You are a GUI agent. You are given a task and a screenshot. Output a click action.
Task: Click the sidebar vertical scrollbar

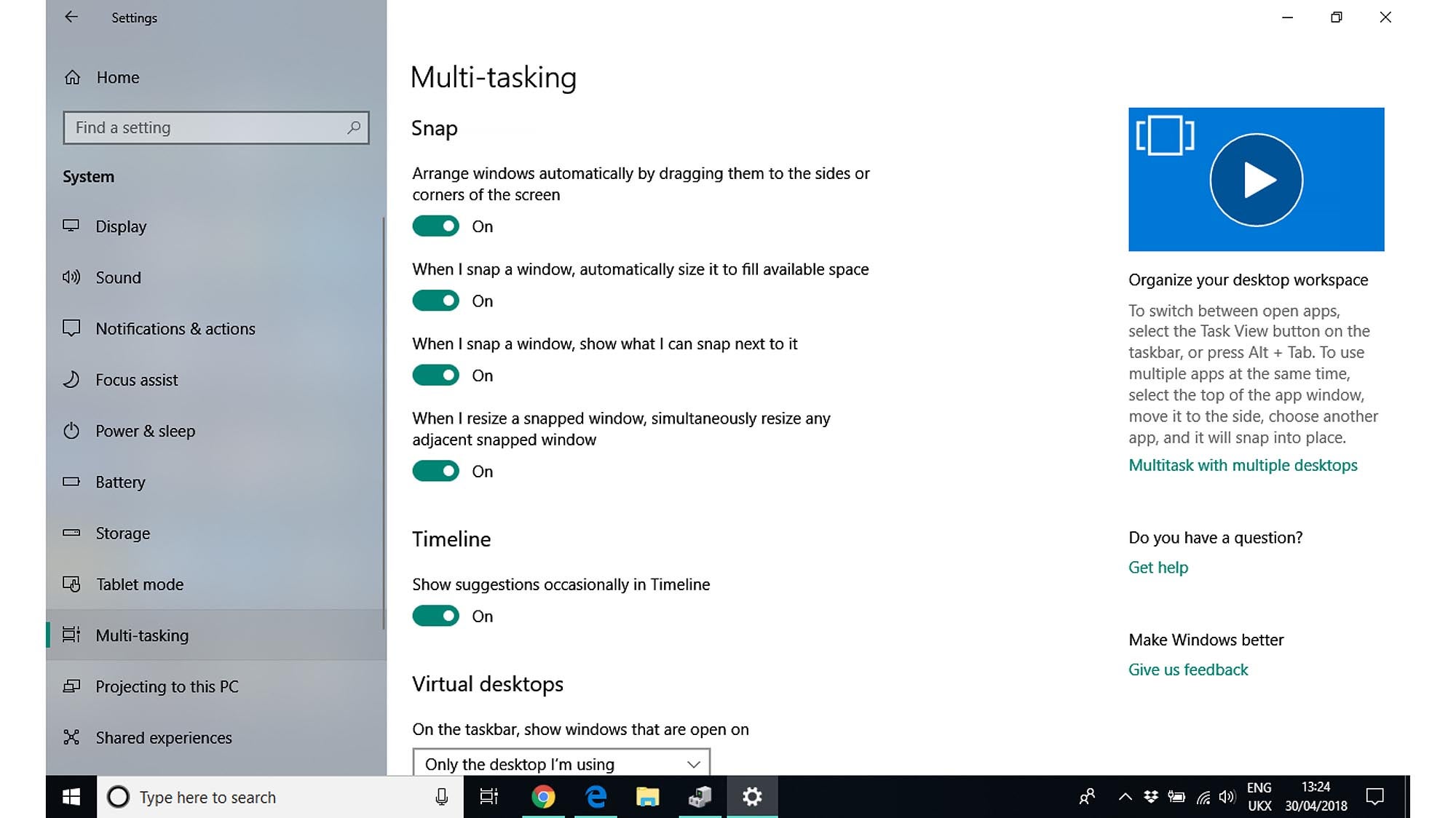pos(384,422)
